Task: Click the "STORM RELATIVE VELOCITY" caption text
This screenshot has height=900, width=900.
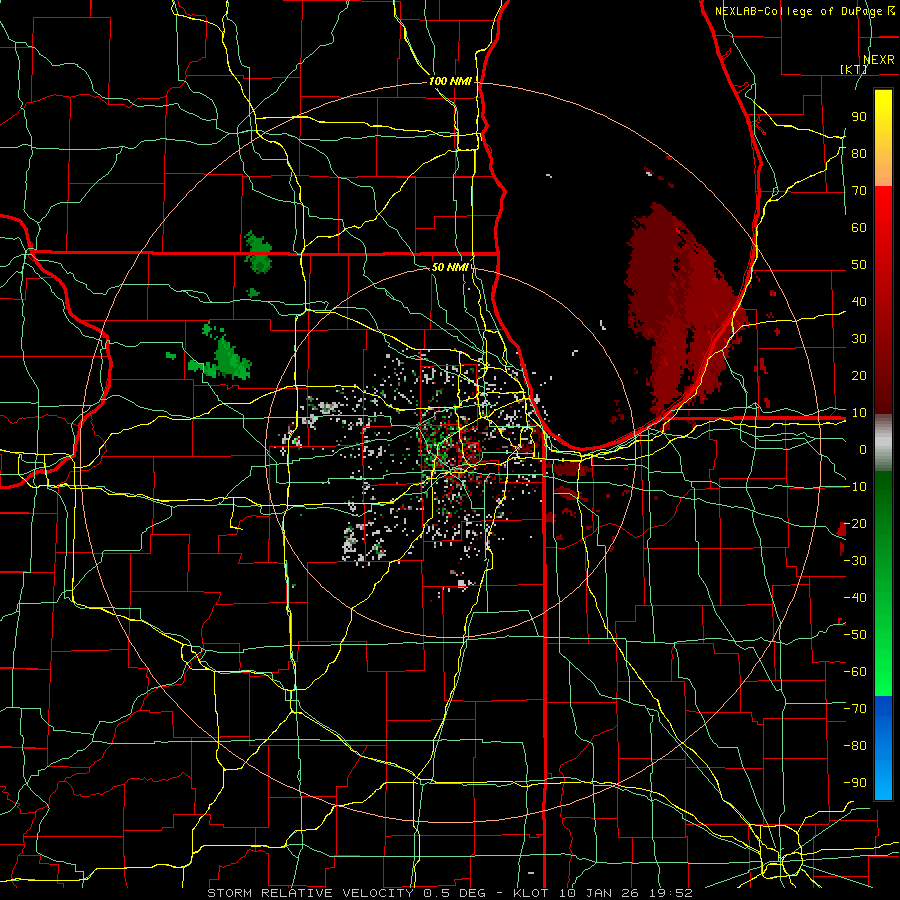Action: (x=310, y=893)
